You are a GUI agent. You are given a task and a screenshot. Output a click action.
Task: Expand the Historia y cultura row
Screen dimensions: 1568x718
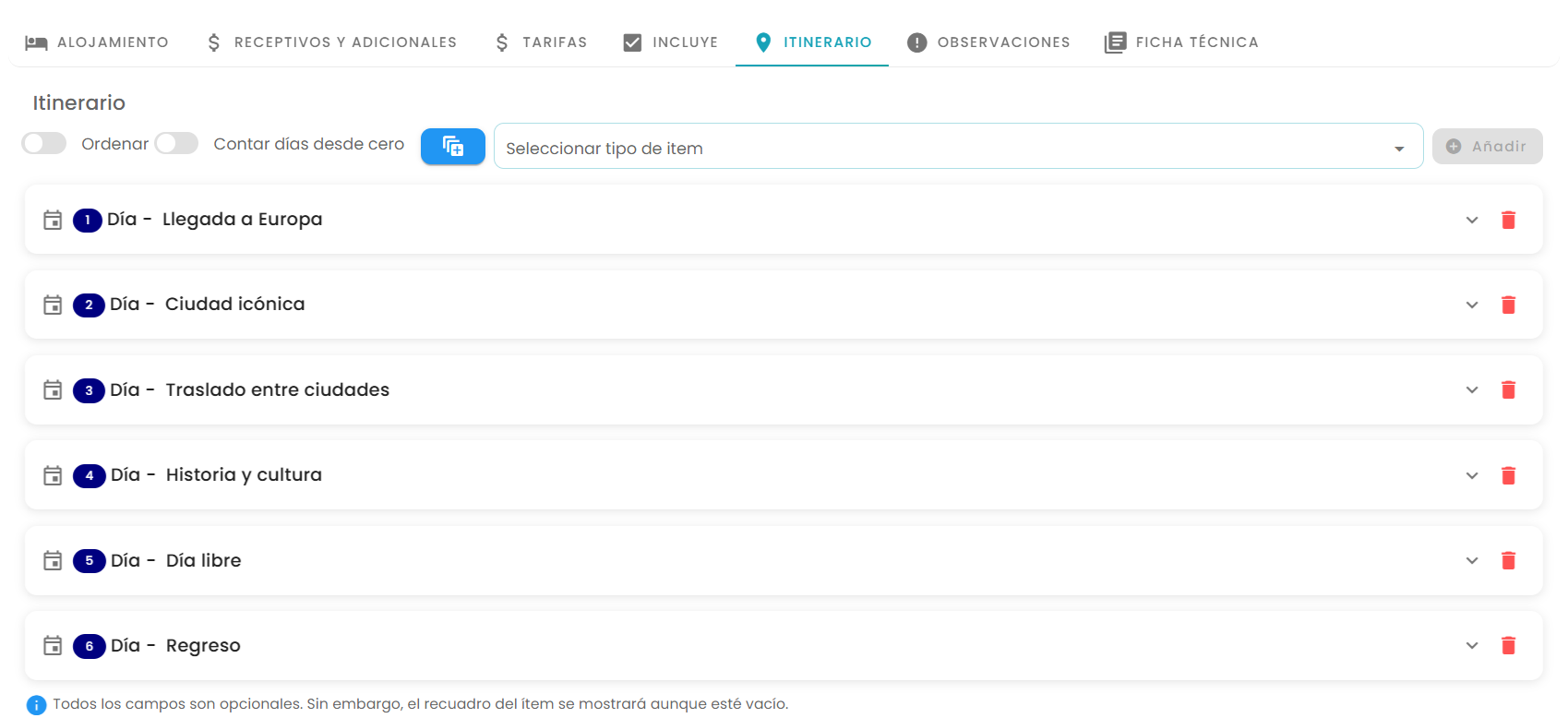[x=1471, y=475]
